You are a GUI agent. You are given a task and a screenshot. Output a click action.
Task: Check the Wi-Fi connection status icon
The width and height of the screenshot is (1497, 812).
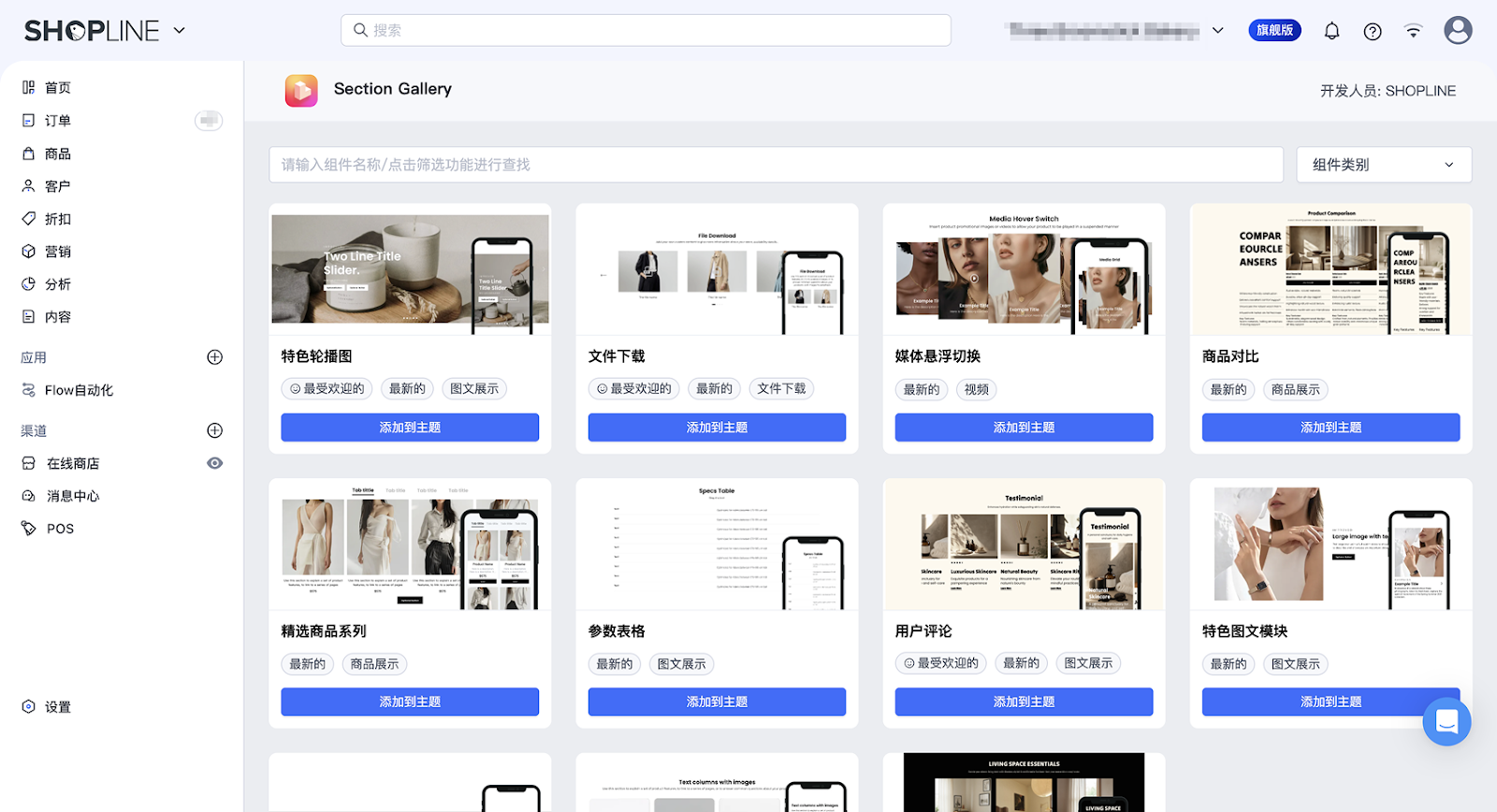1413,31
